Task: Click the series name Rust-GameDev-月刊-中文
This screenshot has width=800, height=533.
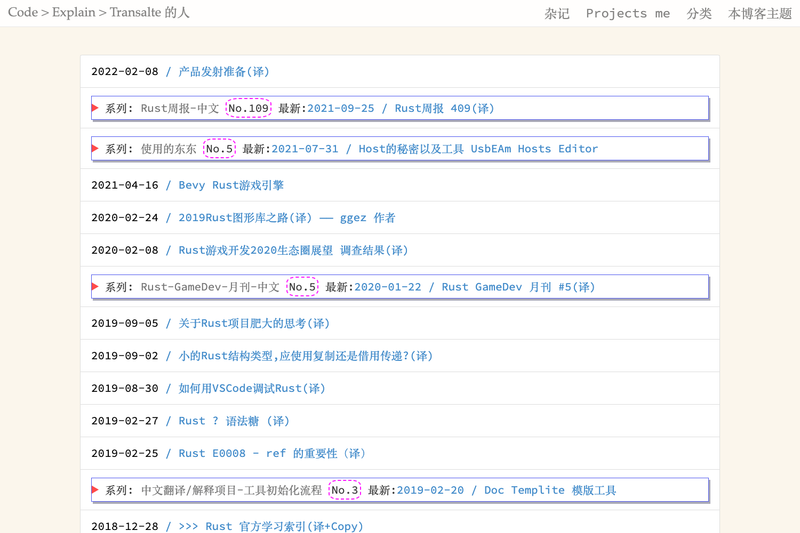Action: coord(210,287)
